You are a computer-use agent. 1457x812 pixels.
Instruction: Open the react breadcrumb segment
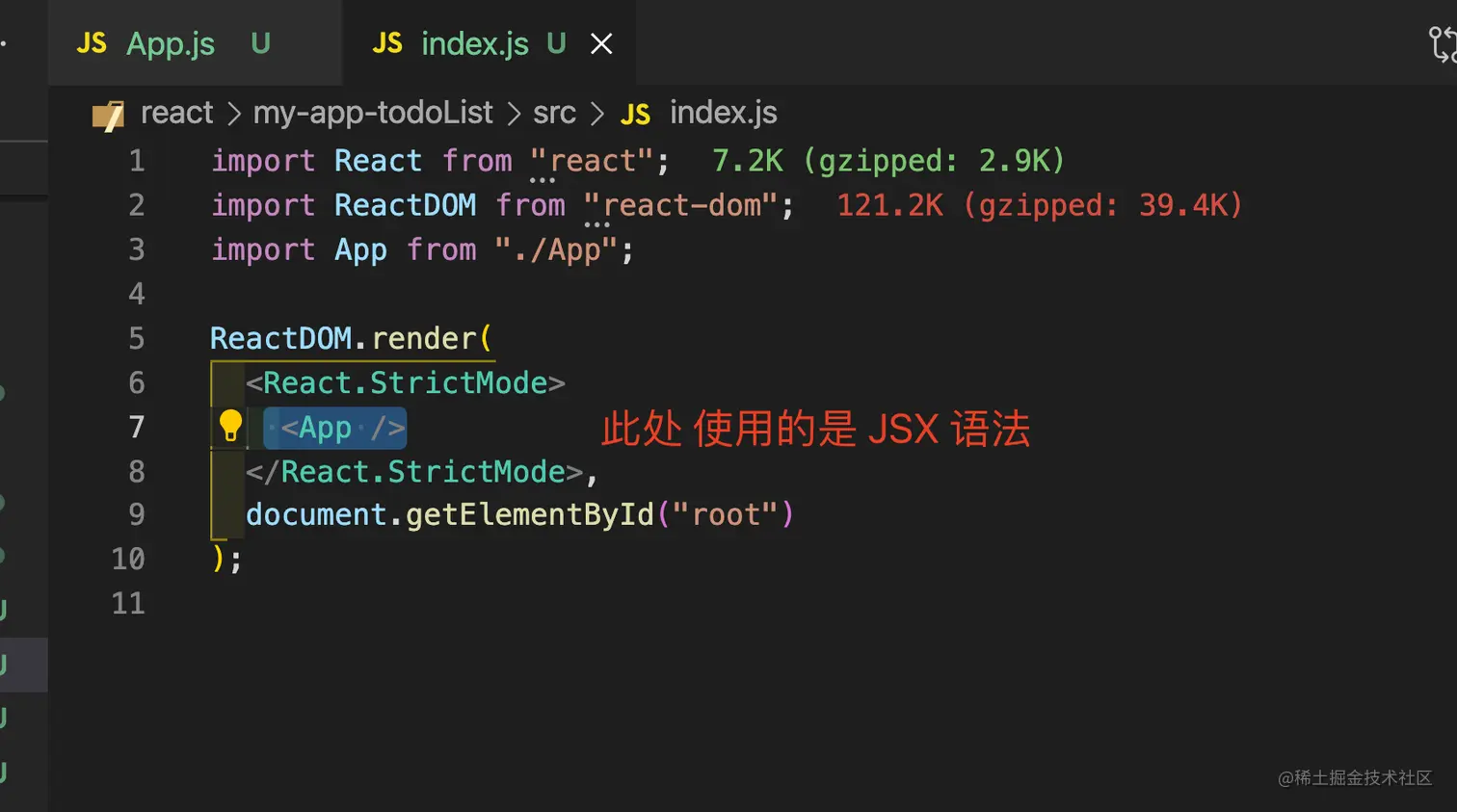click(x=176, y=113)
